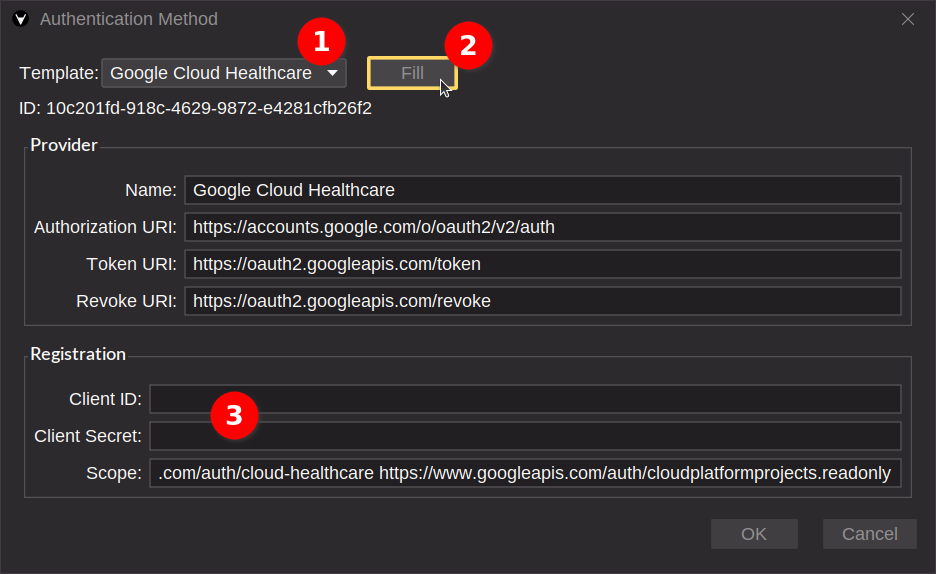This screenshot has width=936, height=574.
Task: Click the Weasis logo icon in the title bar
Action: tap(21, 19)
